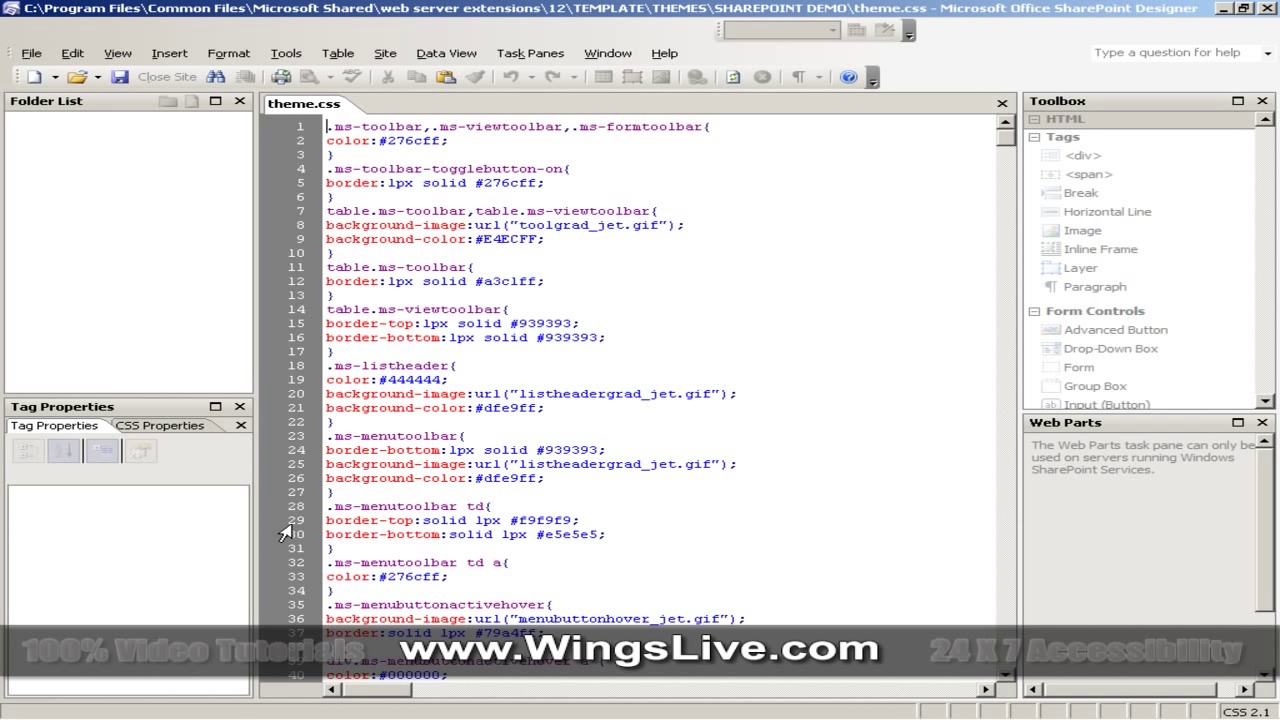Select Inline Frame in the Toolbox
This screenshot has height=720, width=1280.
(x=1100, y=250)
